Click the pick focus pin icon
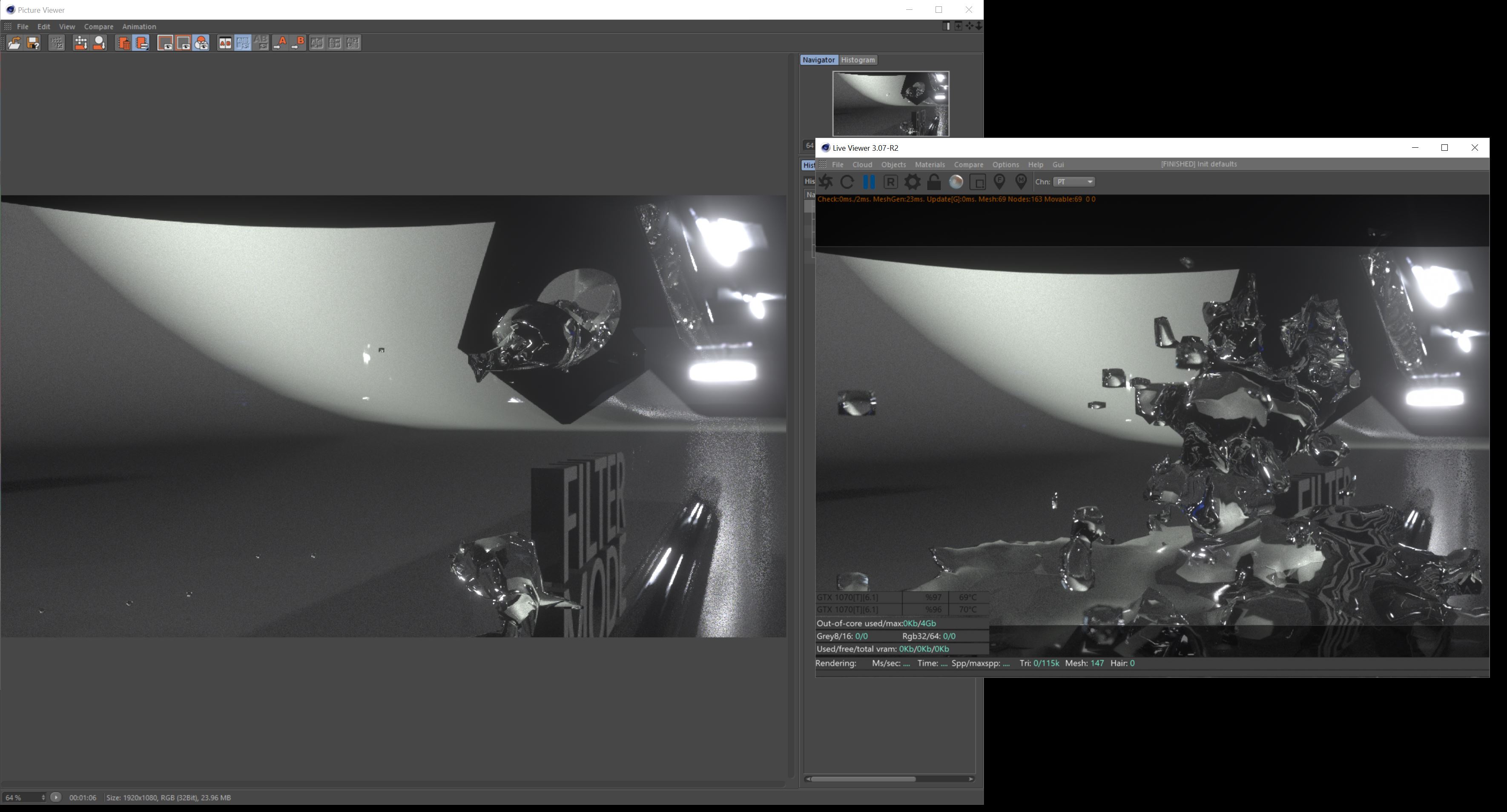1507x812 pixels. 999,182
